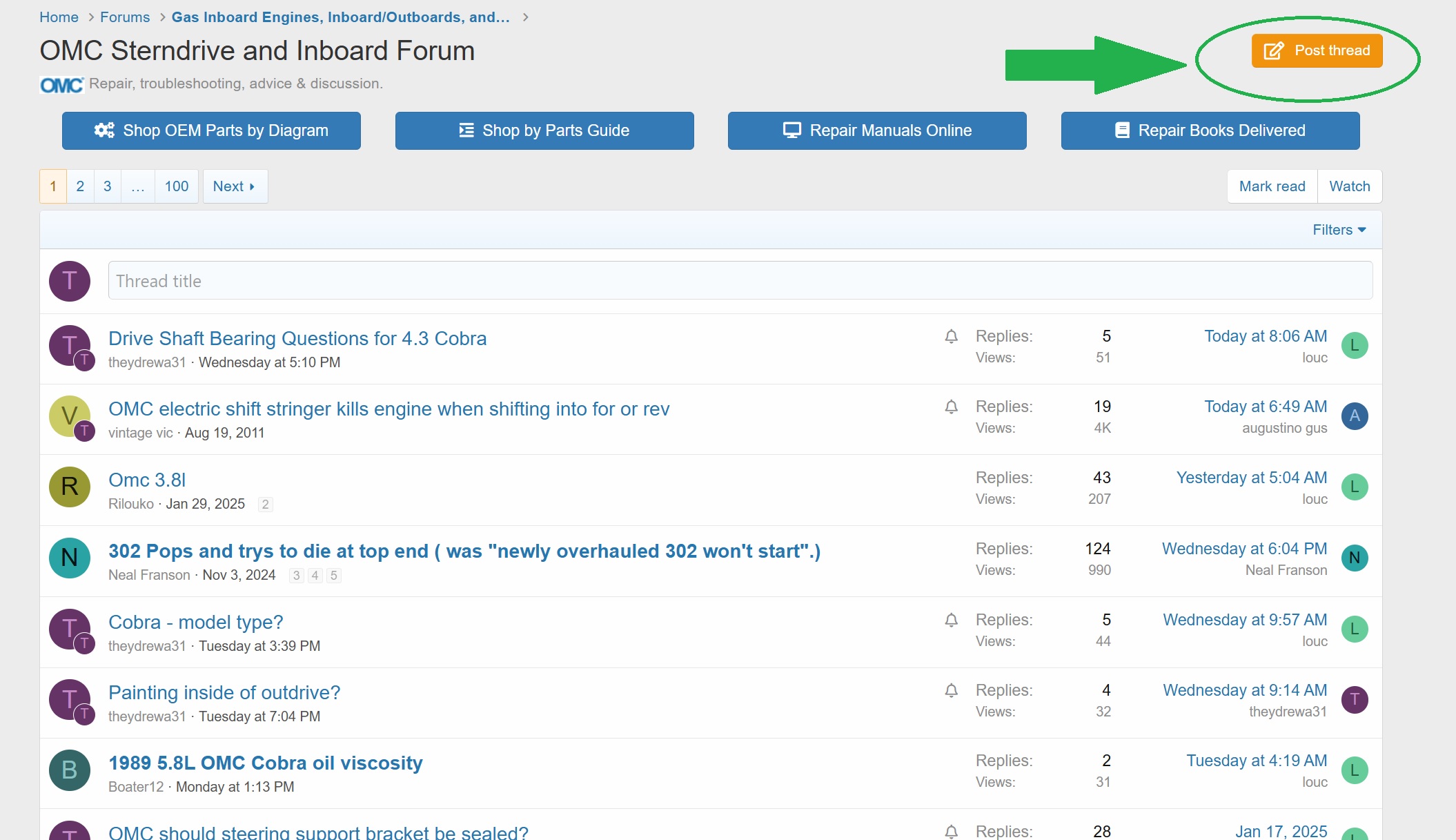This screenshot has height=840, width=1456.
Task: Open Repair Books Delivered
Action: 1210,130
